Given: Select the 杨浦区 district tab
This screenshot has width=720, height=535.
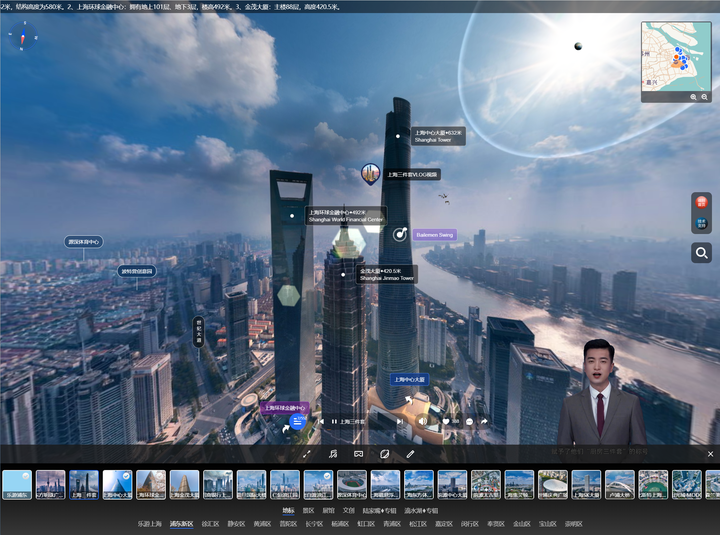Looking at the screenshot, I should click(x=340, y=524).
